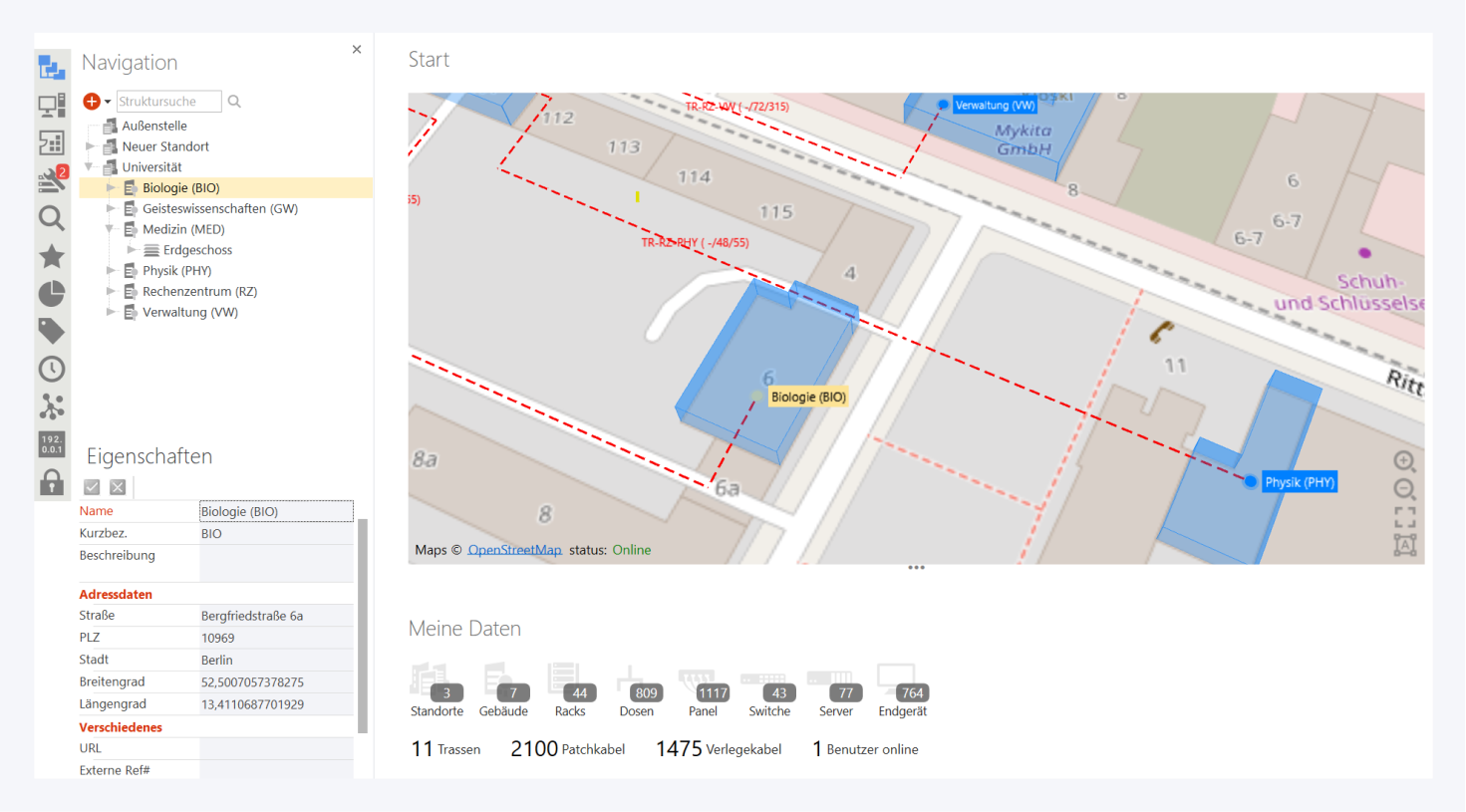1466x812 pixels.
Task: Open the clock history sidebar icon
Action: tap(52, 370)
